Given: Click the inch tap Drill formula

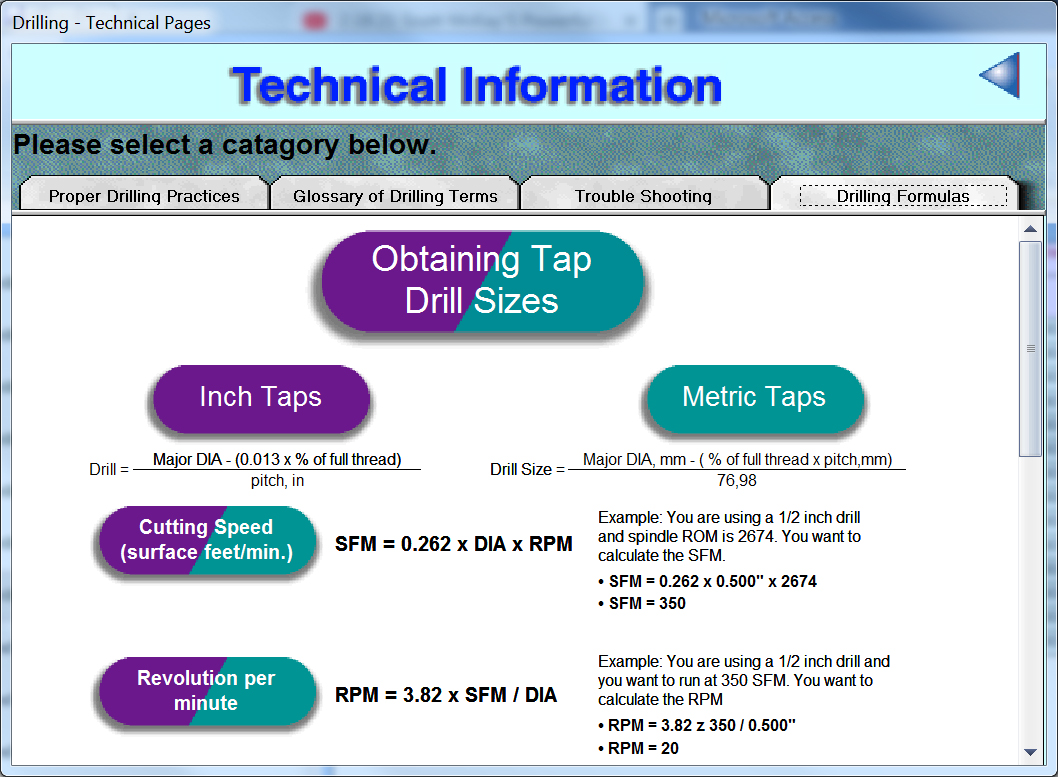Looking at the screenshot, I should pyautogui.click(x=255, y=469).
